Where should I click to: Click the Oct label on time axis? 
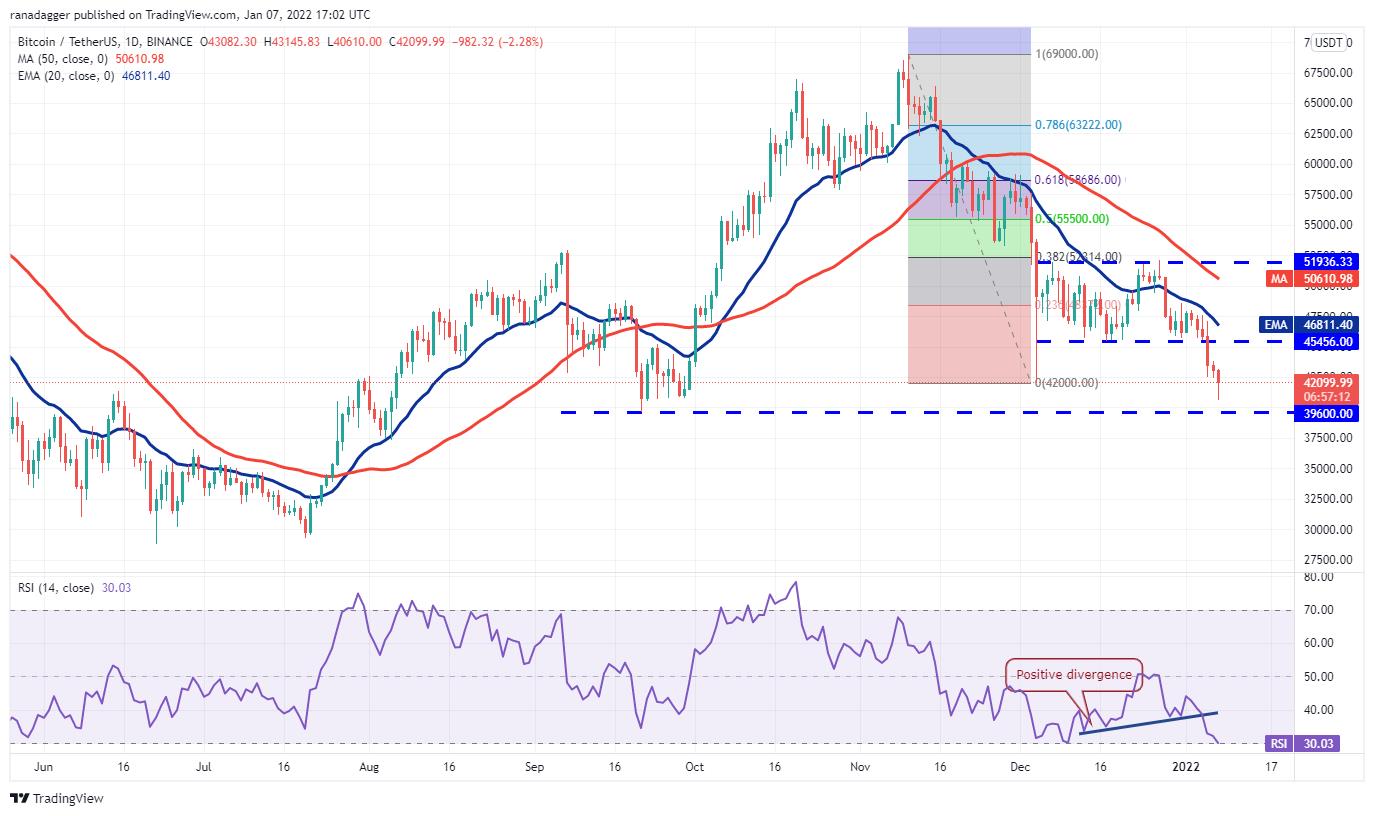(x=695, y=767)
